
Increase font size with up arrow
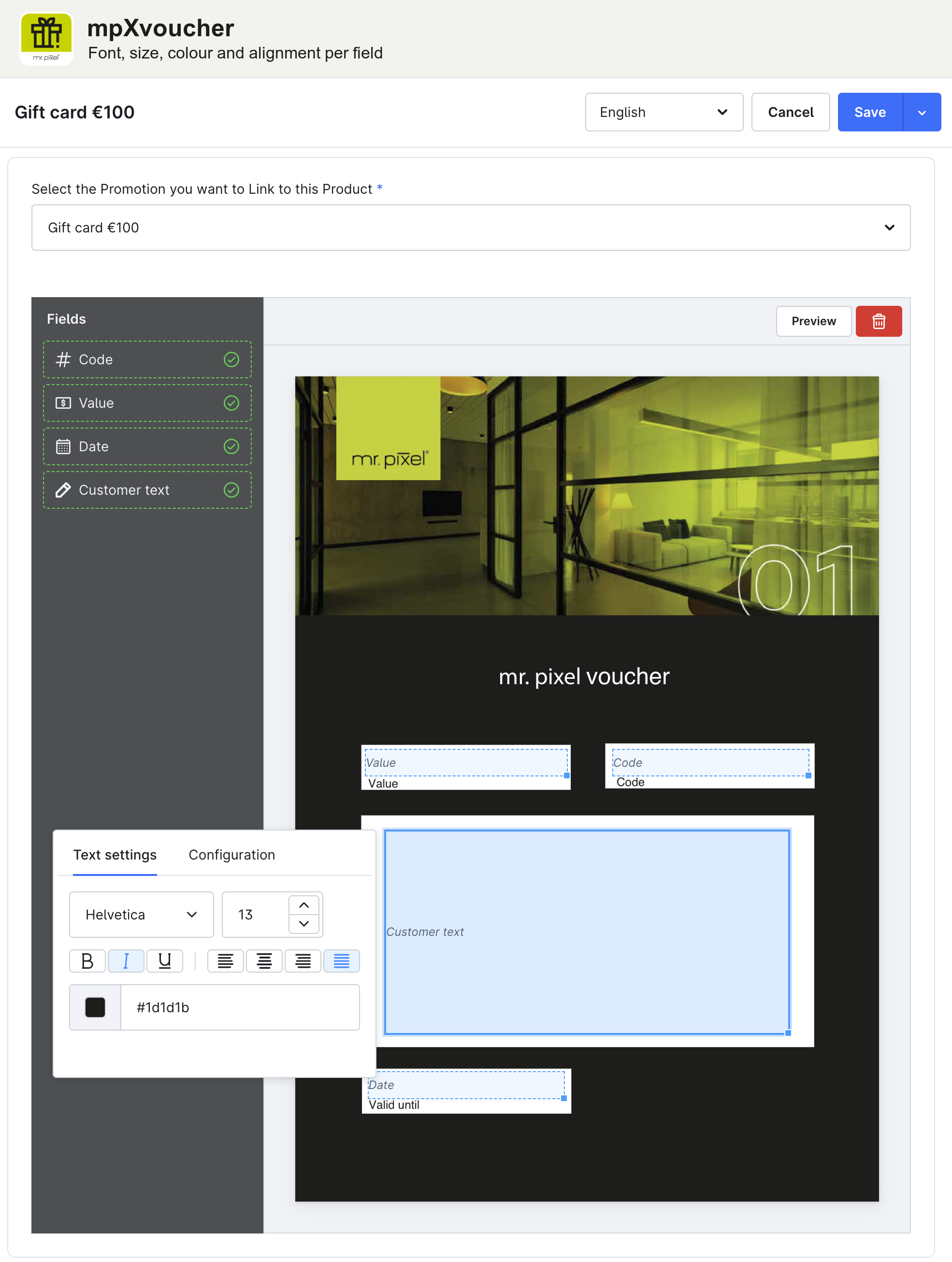[x=303, y=905]
